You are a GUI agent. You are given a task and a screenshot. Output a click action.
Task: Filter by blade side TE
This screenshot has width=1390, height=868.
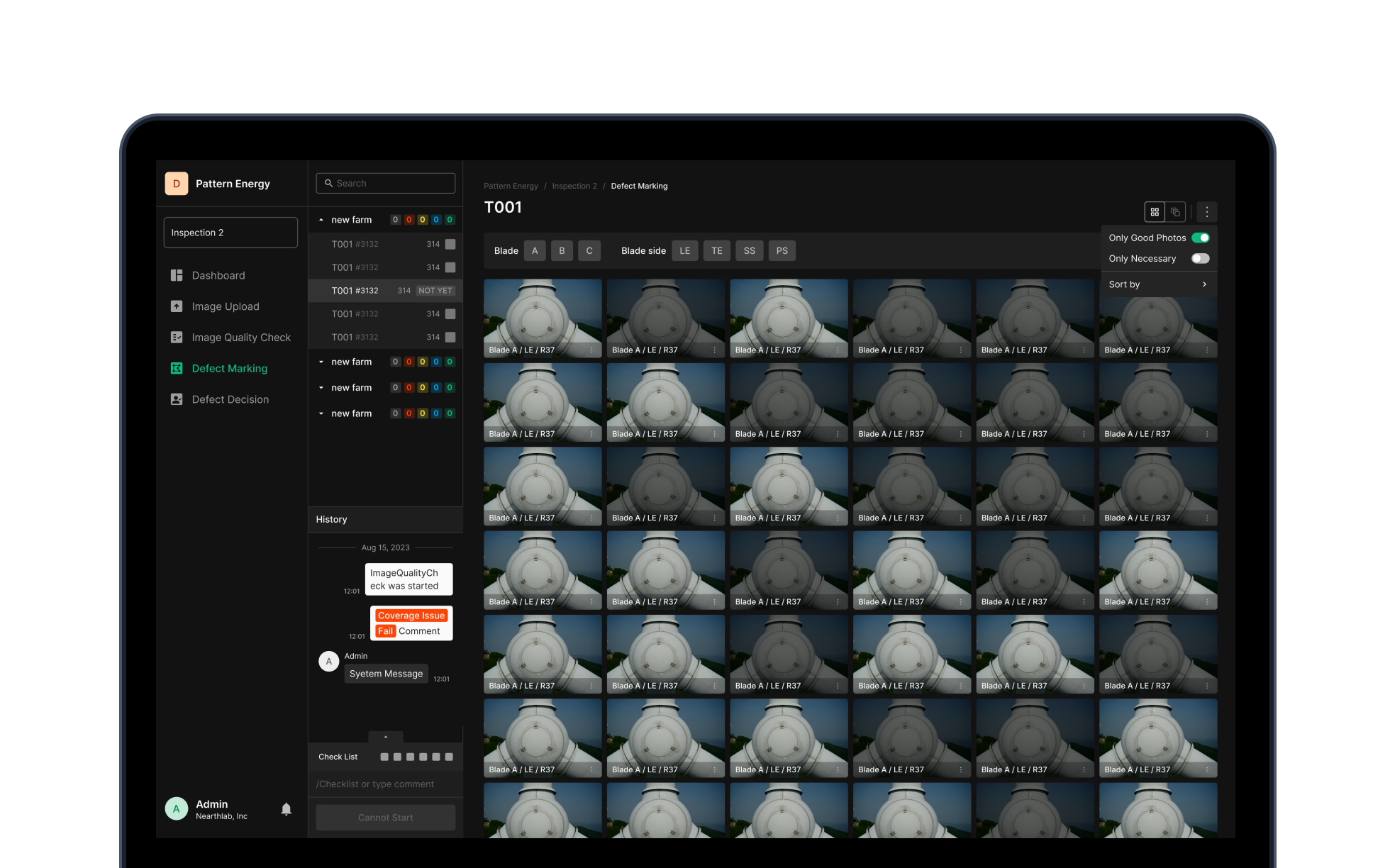[x=717, y=251]
